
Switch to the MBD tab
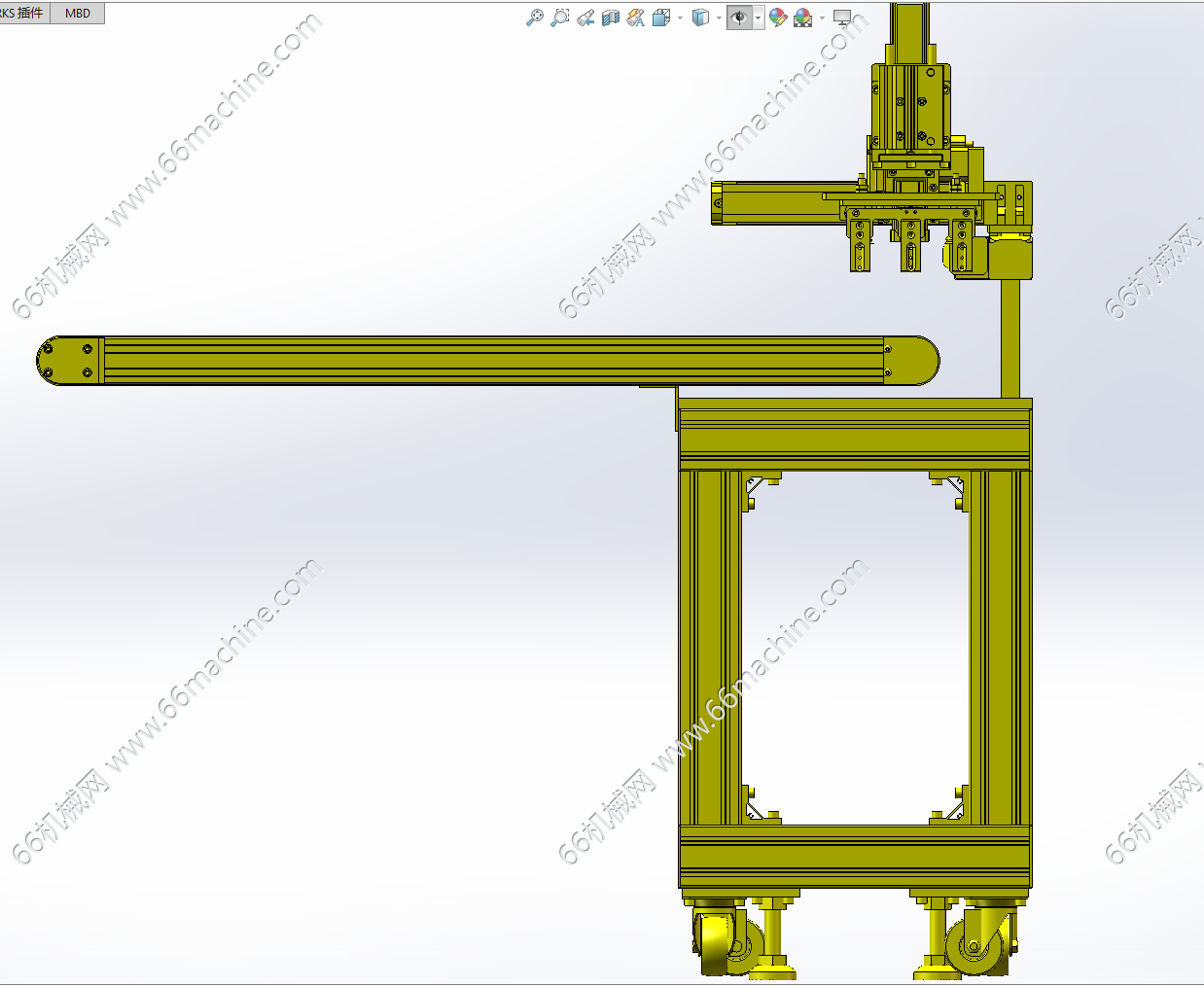[78, 13]
